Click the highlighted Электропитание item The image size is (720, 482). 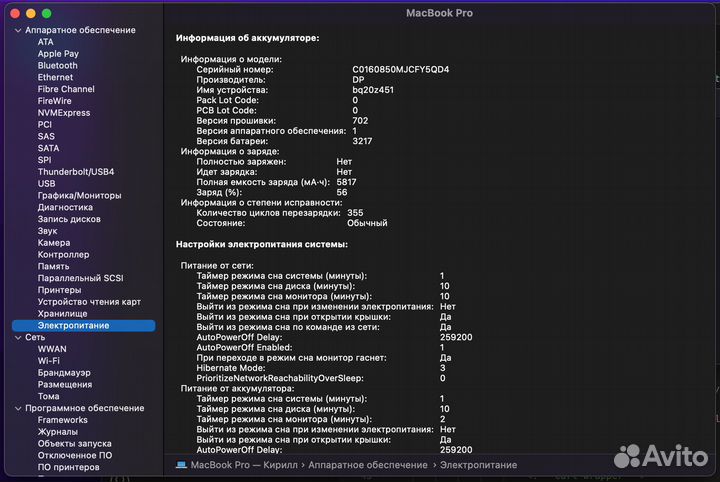pos(84,325)
